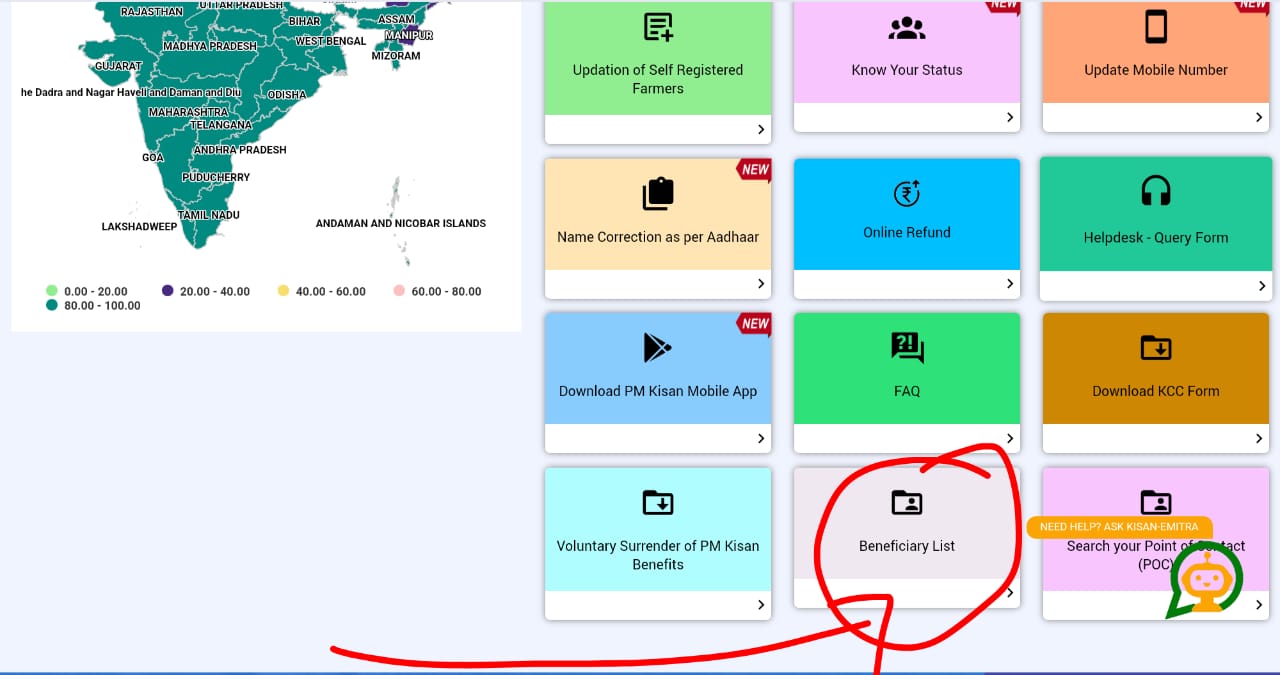
Task: Click the Know Your Status people icon
Action: (907, 29)
